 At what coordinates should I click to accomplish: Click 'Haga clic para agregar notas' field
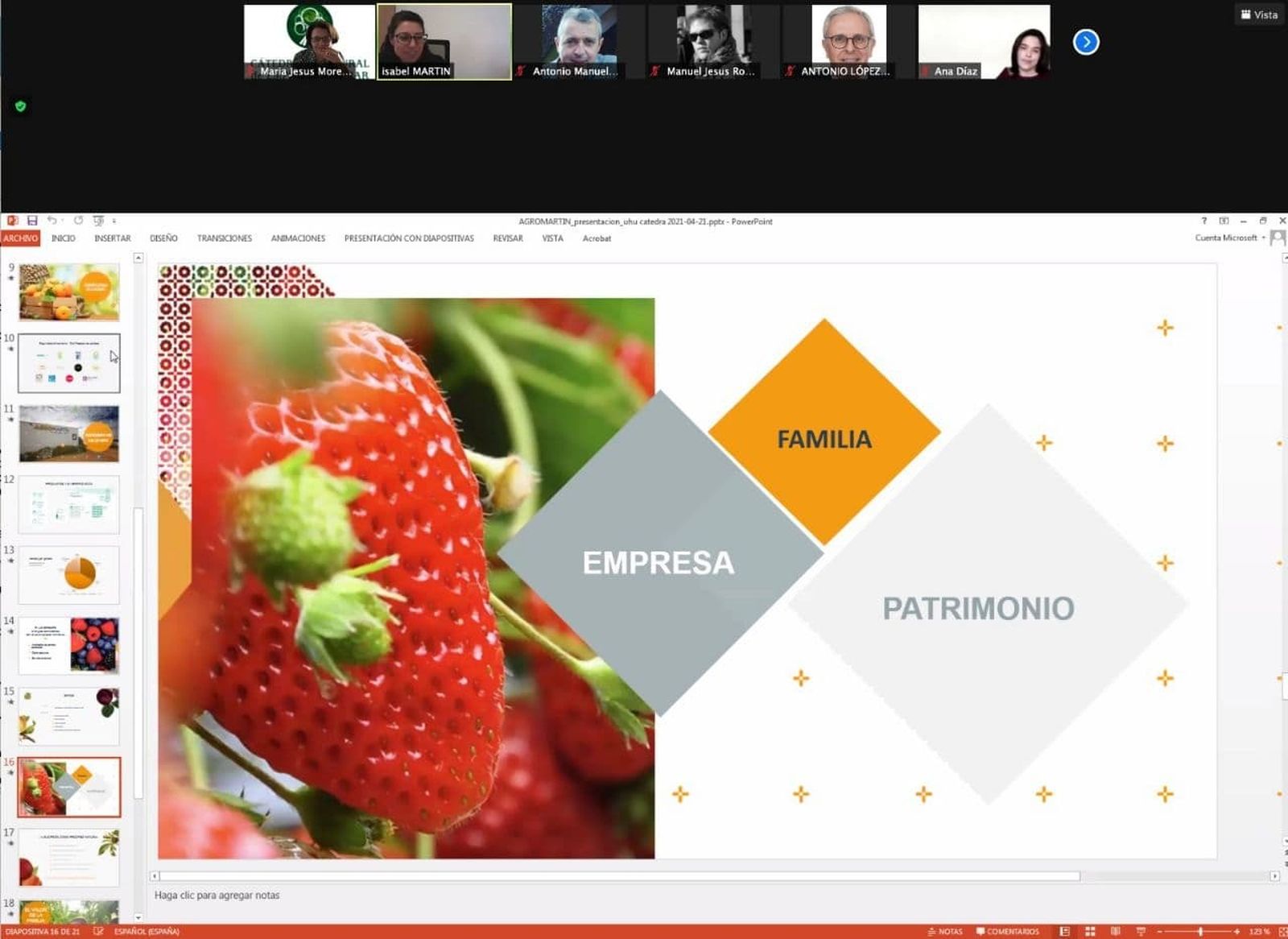pos(217,896)
